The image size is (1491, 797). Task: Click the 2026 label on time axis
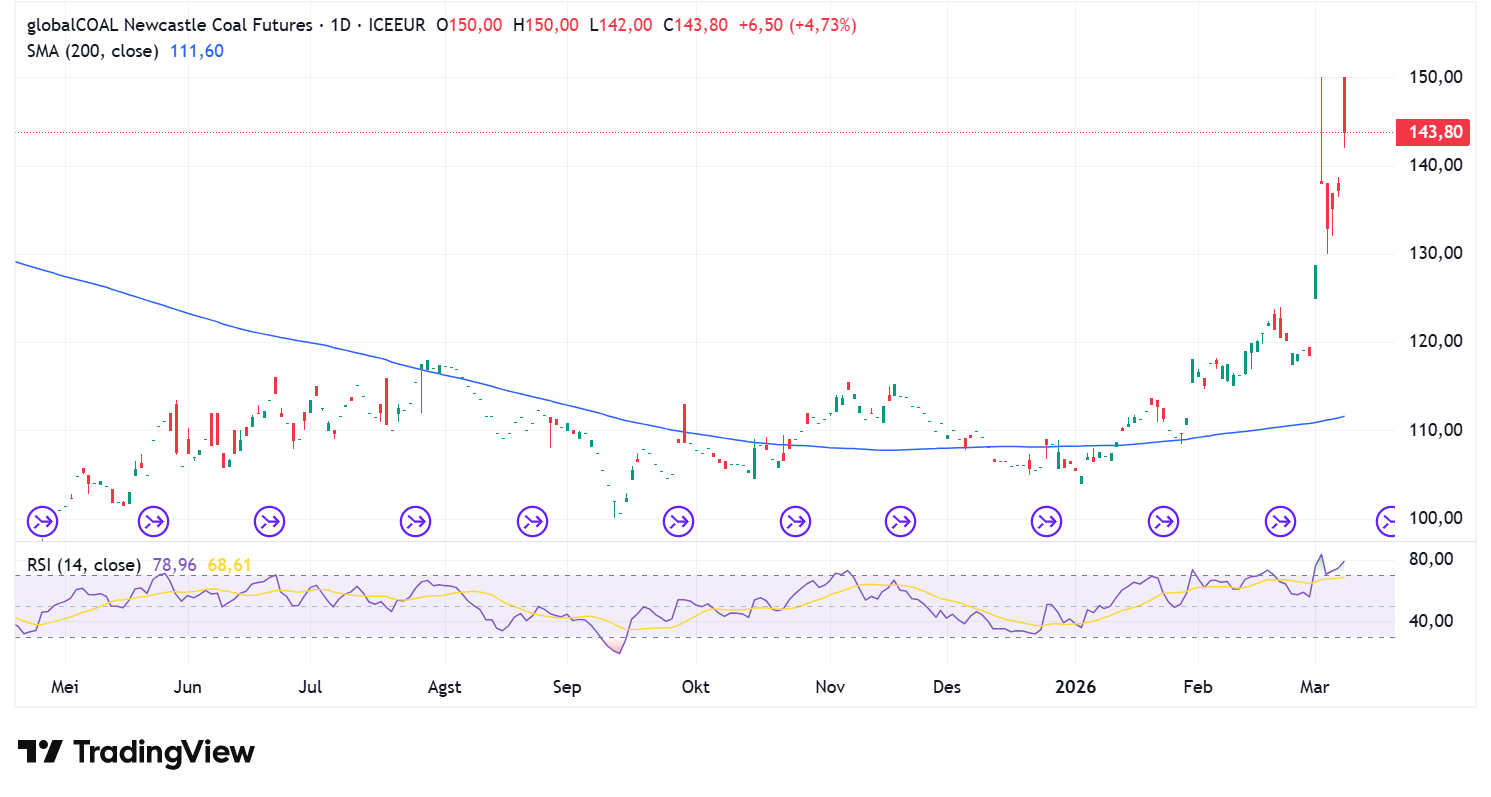coord(1075,687)
